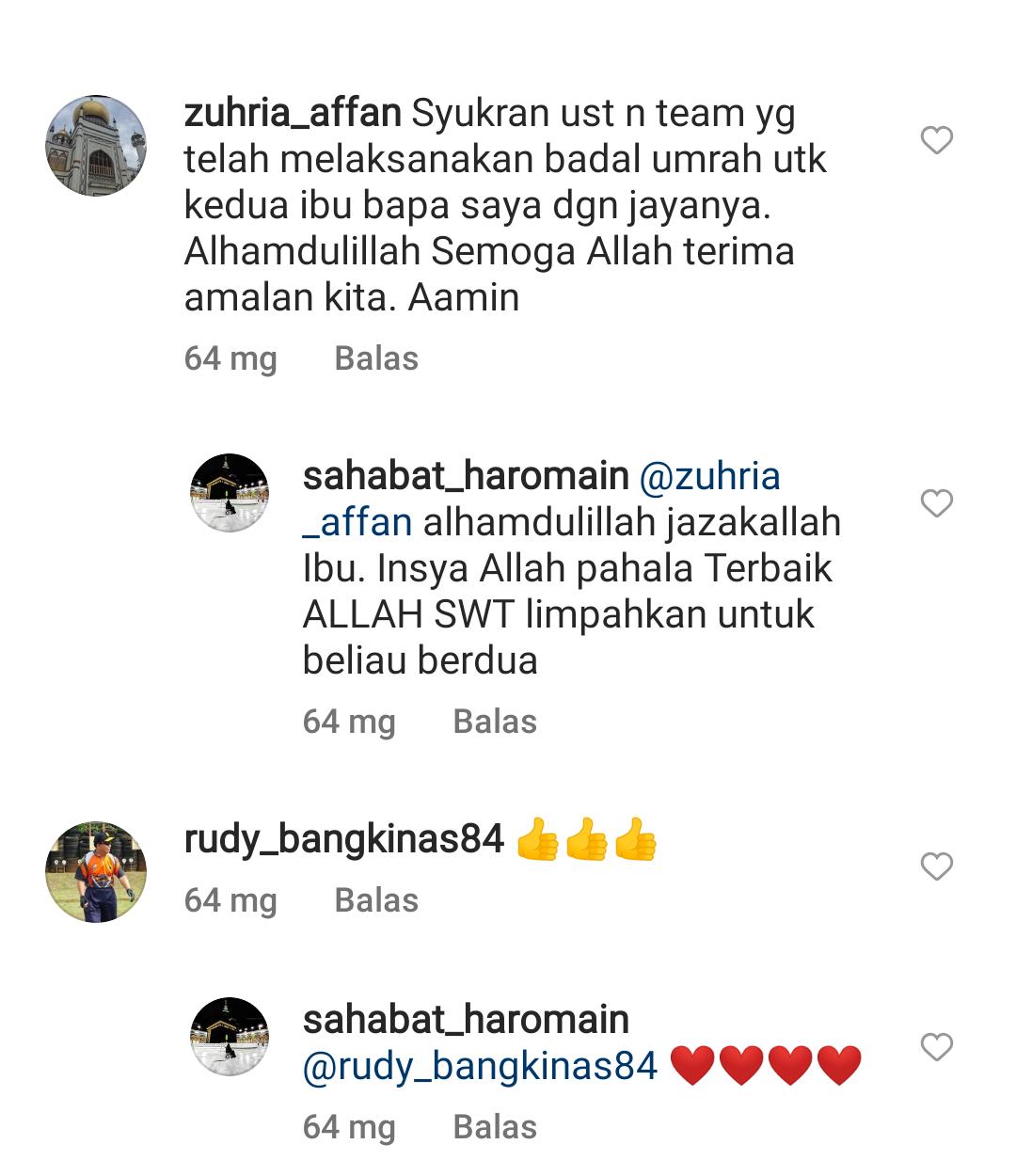Open sahabat_haromain's Kaaba avatar on first reply

pyautogui.click(x=230, y=493)
